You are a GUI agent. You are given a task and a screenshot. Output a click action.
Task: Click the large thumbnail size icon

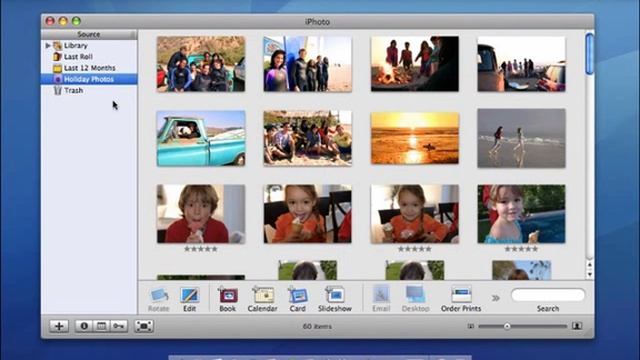click(x=577, y=326)
